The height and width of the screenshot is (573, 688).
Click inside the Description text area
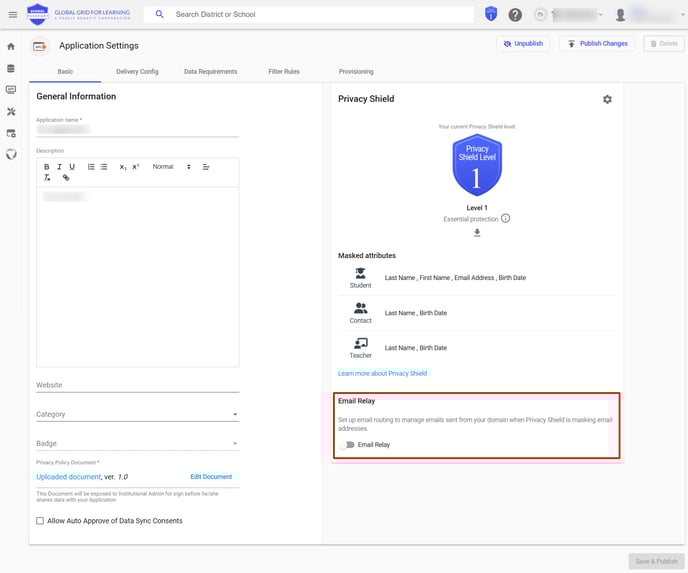[138, 277]
